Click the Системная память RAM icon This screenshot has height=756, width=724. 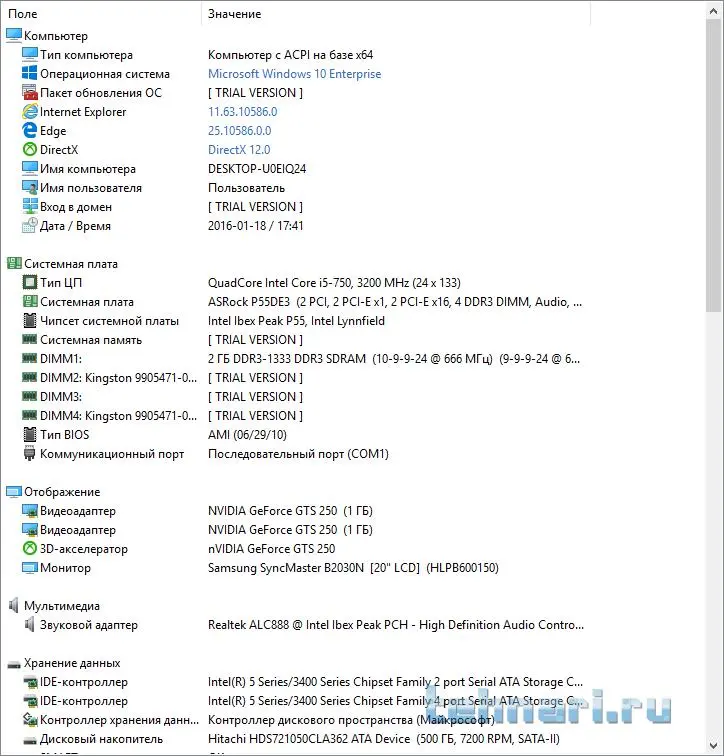[29, 339]
